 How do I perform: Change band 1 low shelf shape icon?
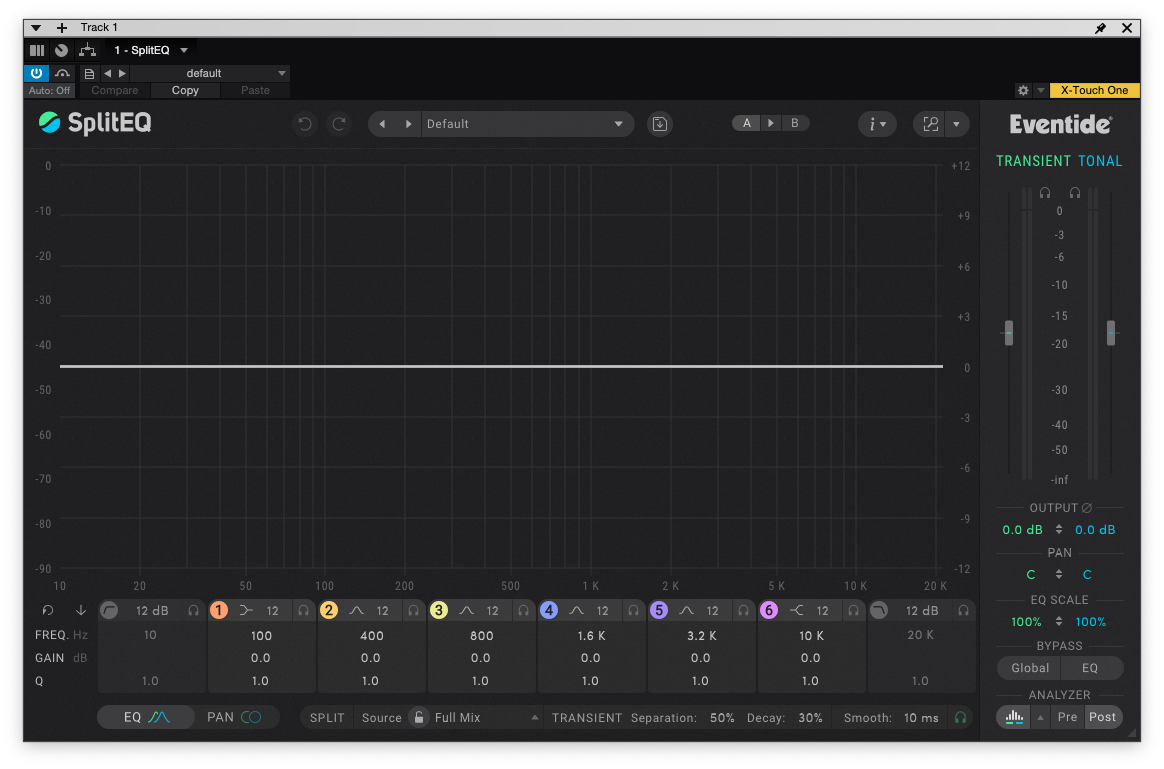246,610
